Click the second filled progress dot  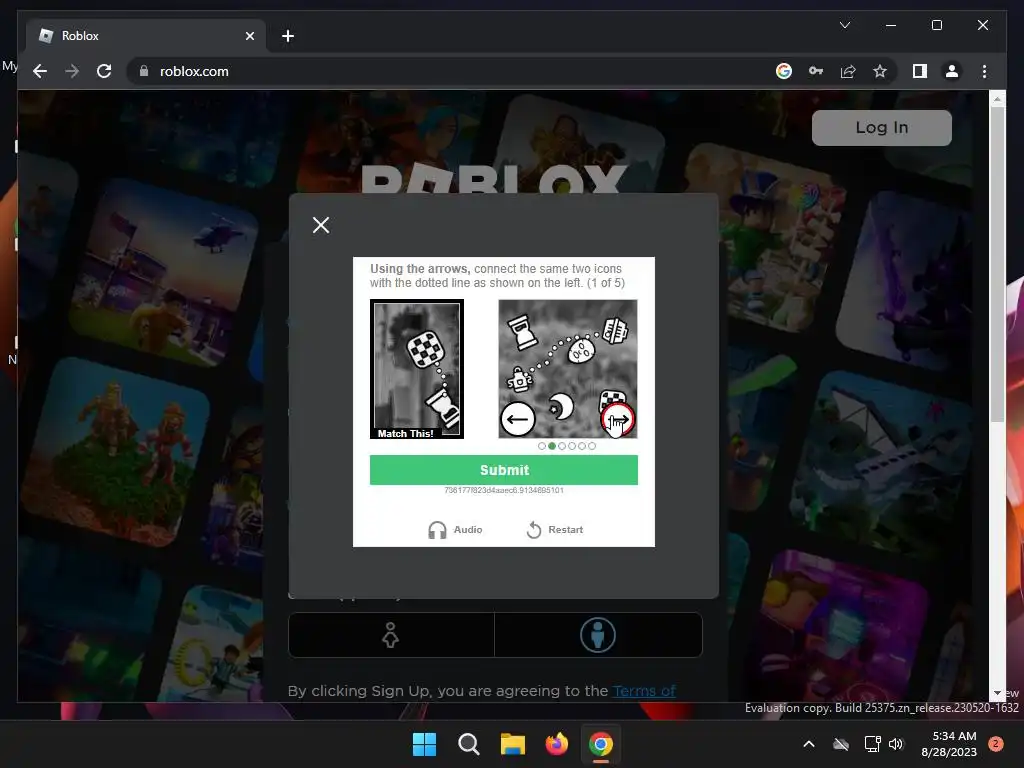[552, 446]
